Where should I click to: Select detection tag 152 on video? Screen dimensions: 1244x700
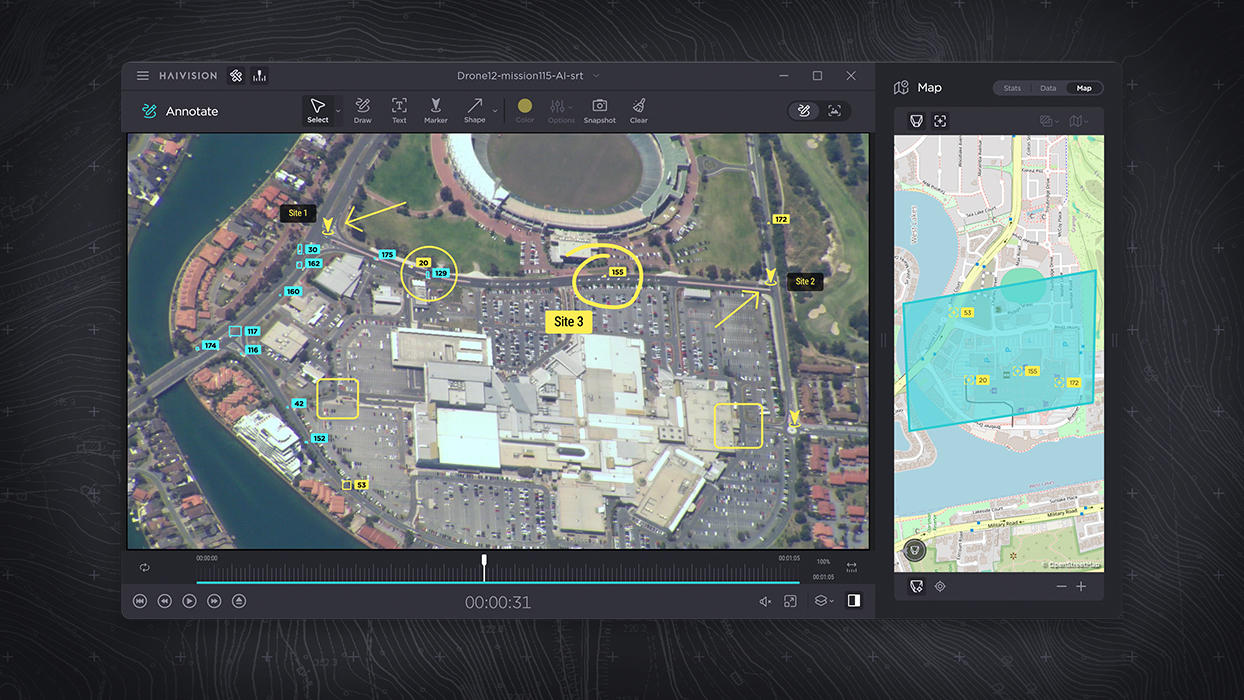pos(319,439)
